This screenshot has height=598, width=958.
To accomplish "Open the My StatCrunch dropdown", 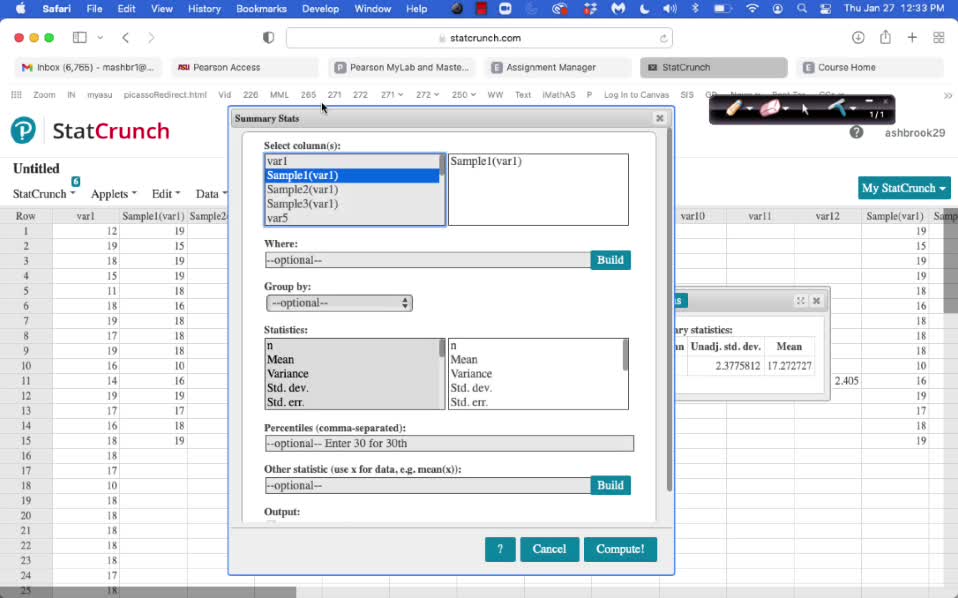I will [x=904, y=188].
